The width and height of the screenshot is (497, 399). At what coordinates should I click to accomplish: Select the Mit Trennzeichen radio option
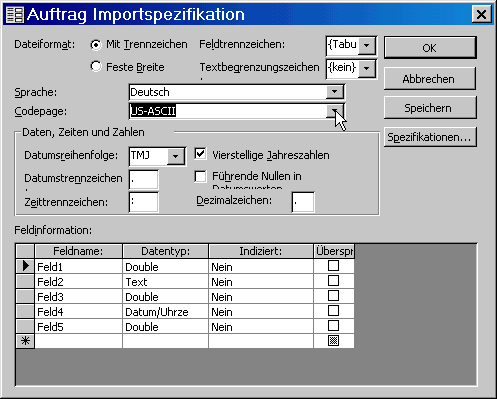[96, 45]
